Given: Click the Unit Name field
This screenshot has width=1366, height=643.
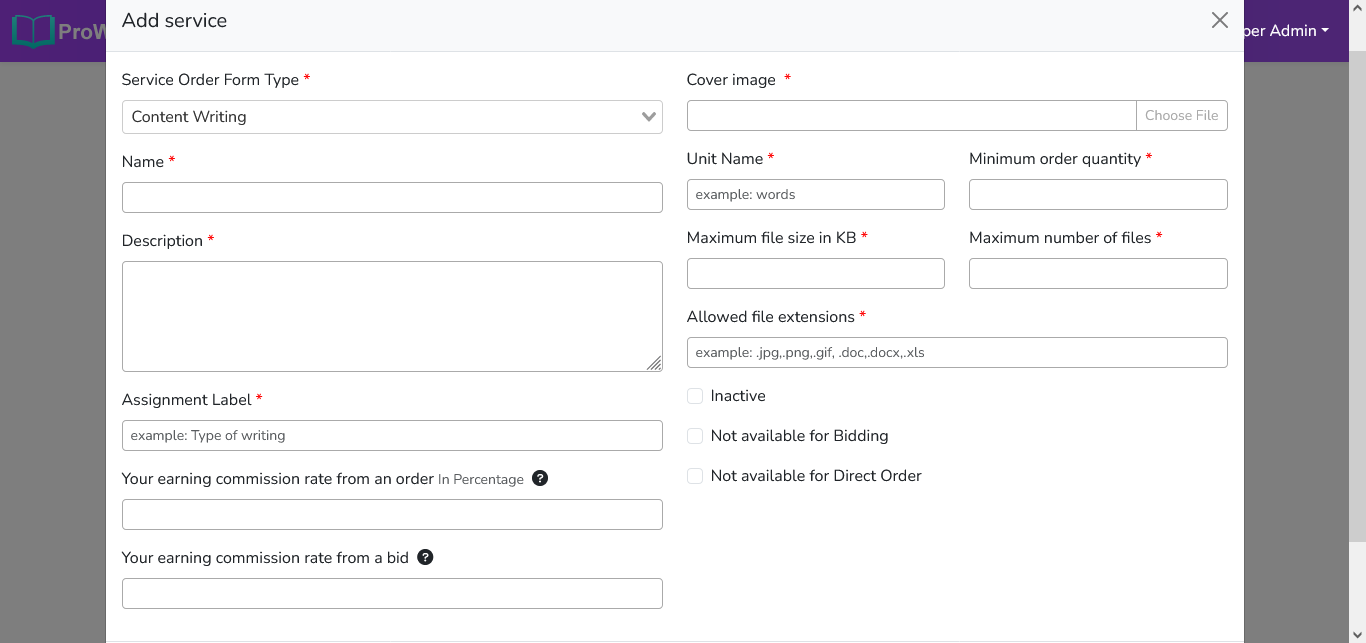Looking at the screenshot, I should pos(815,194).
